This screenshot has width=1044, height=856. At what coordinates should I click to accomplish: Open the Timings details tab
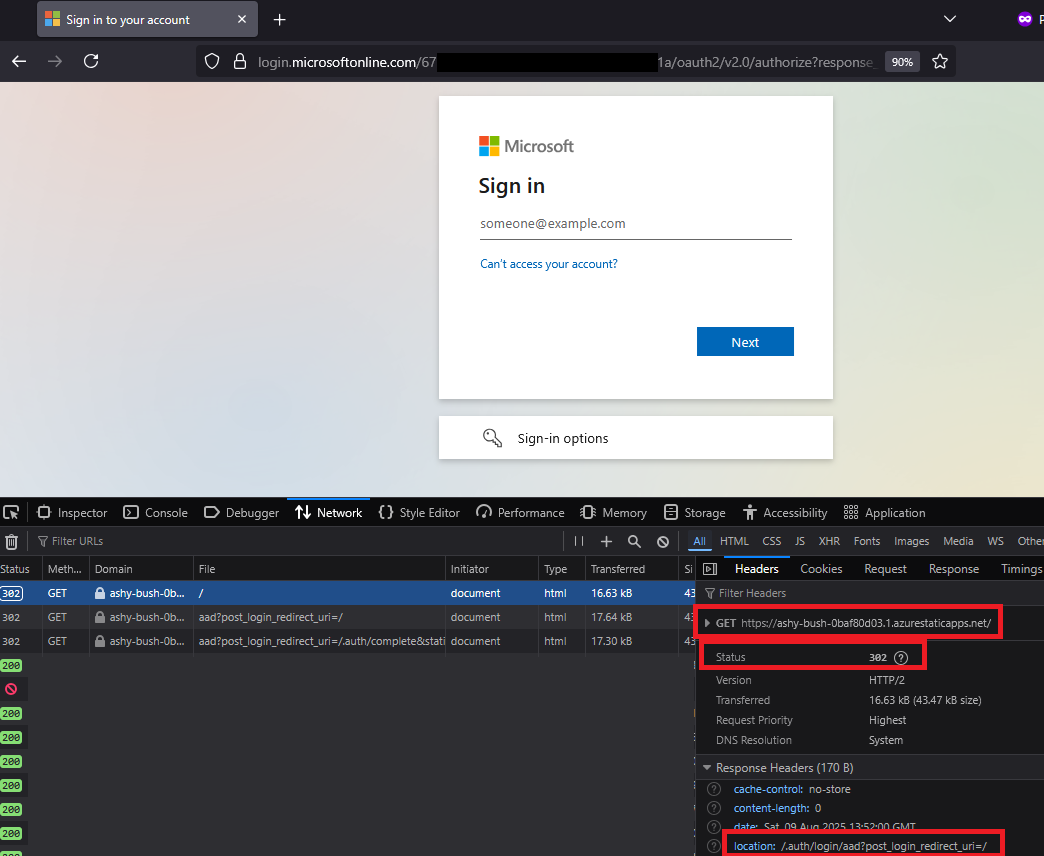(x=1021, y=569)
